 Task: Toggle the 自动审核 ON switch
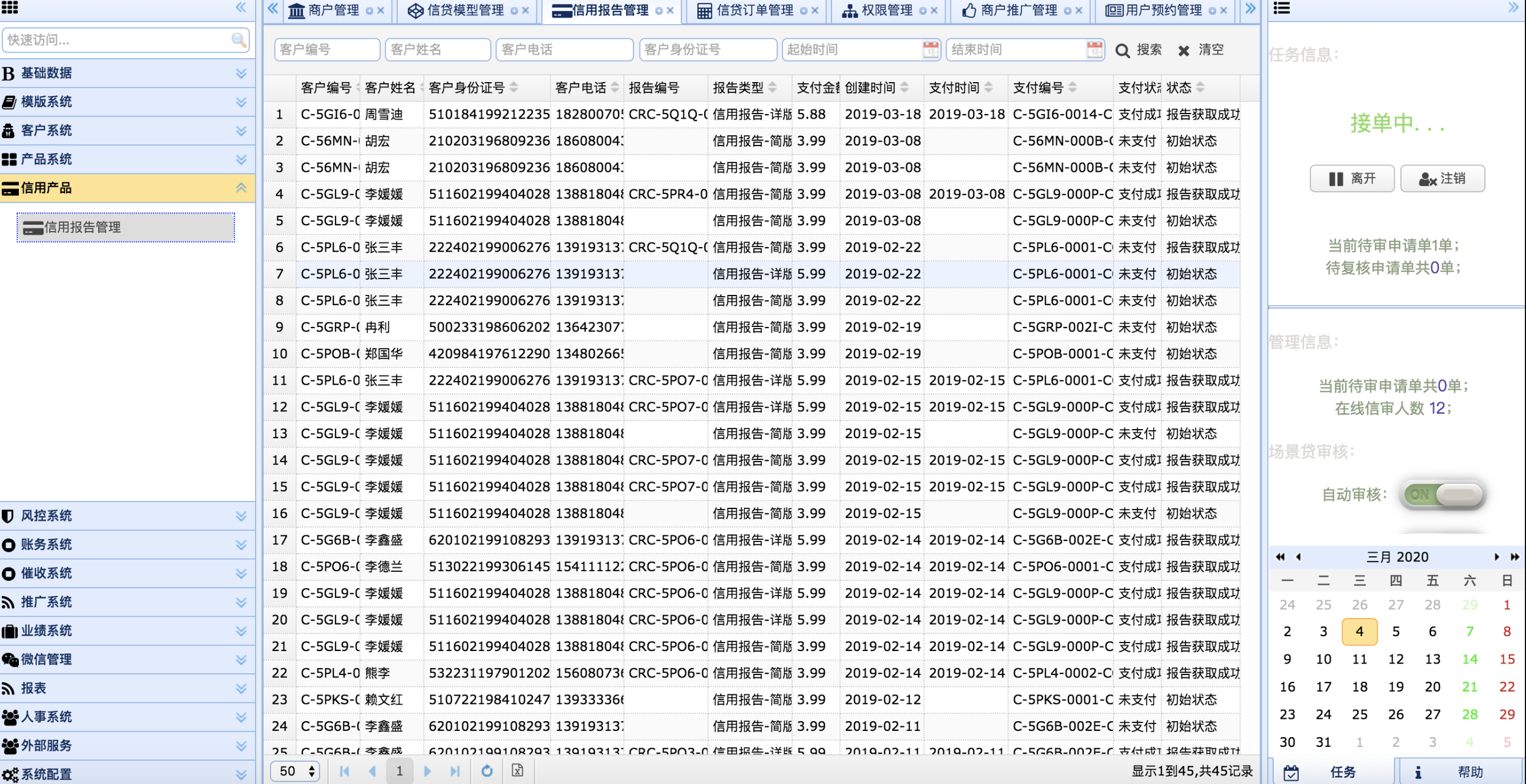click(x=1443, y=495)
